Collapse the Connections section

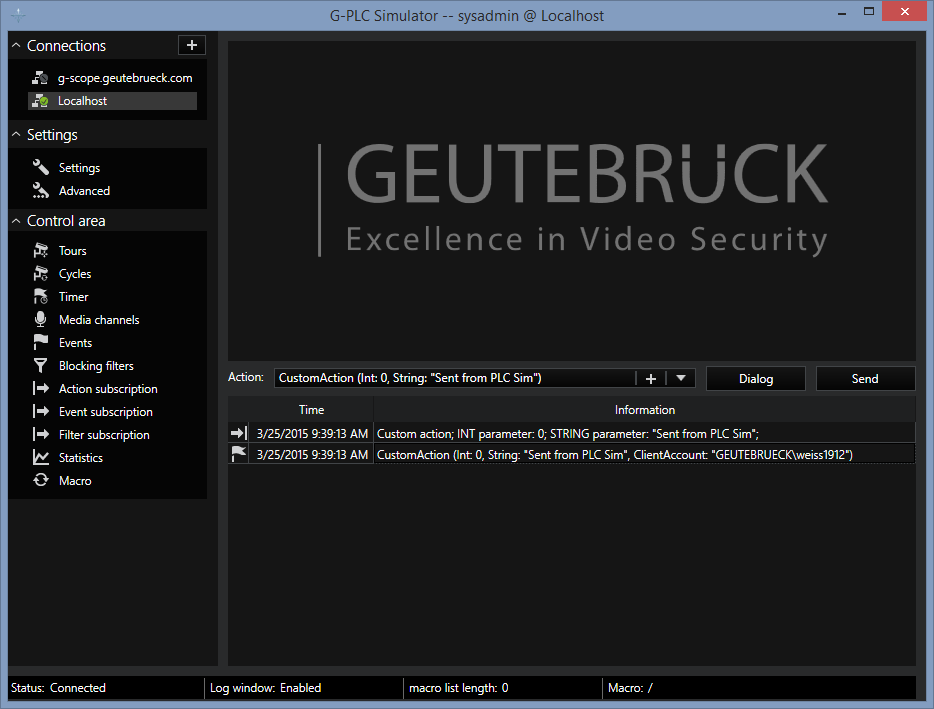coord(16,45)
